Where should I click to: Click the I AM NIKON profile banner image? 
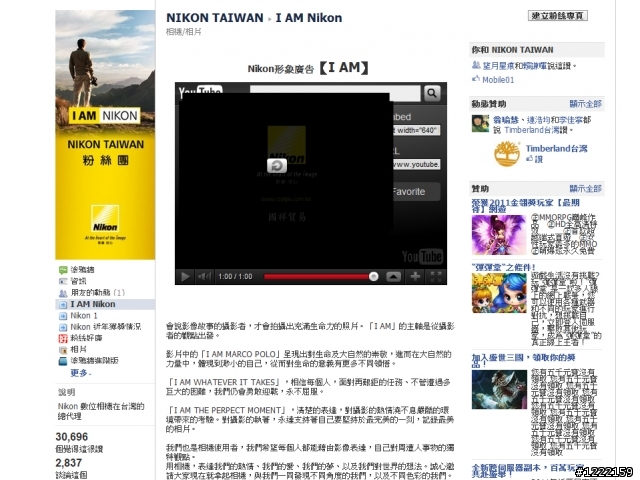tap(105, 135)
